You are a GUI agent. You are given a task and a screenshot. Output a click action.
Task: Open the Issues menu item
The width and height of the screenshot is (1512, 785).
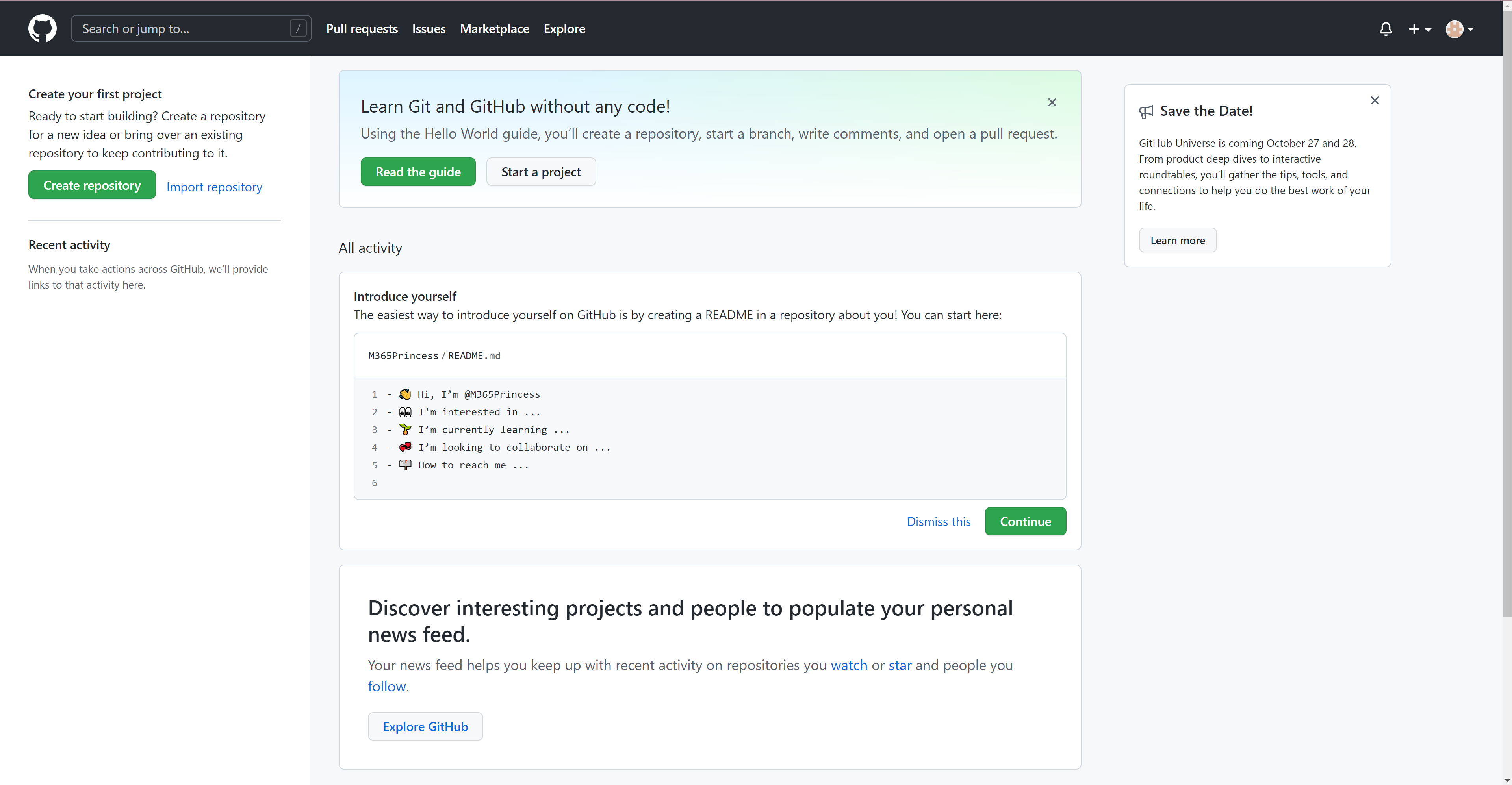point(428,28)
